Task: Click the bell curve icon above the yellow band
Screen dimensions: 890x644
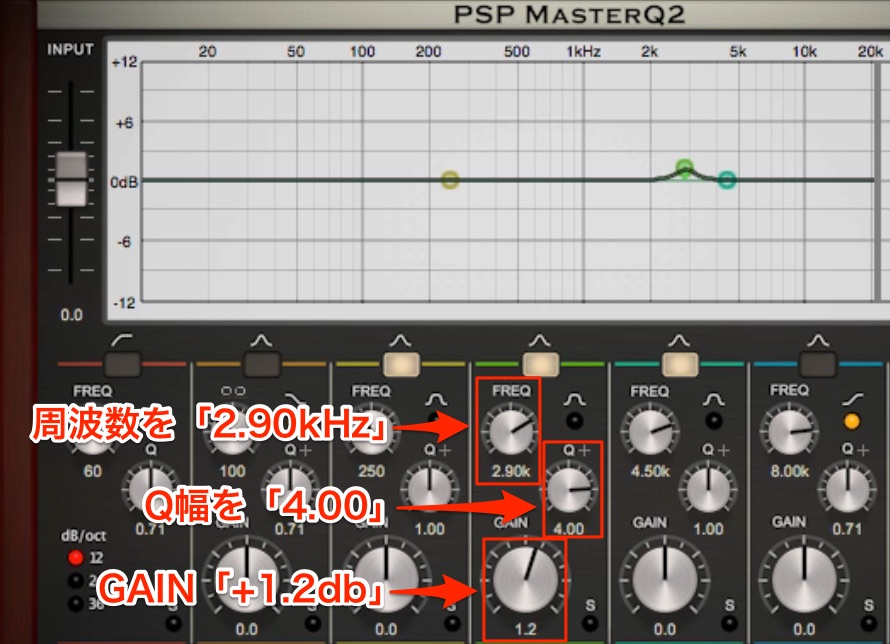Action: [x=400, y=340]
